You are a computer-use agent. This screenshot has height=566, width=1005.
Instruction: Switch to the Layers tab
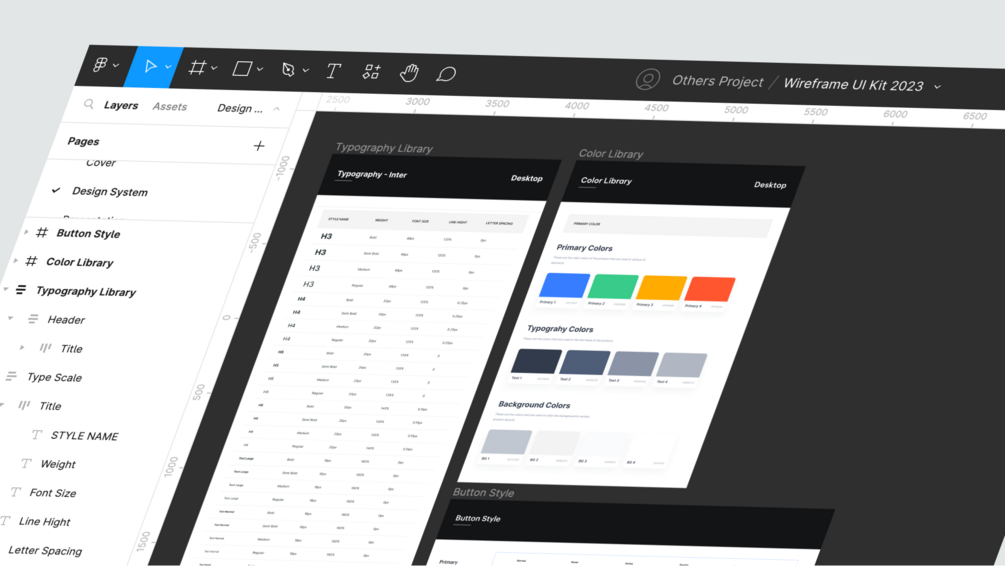tap(121, 105)
